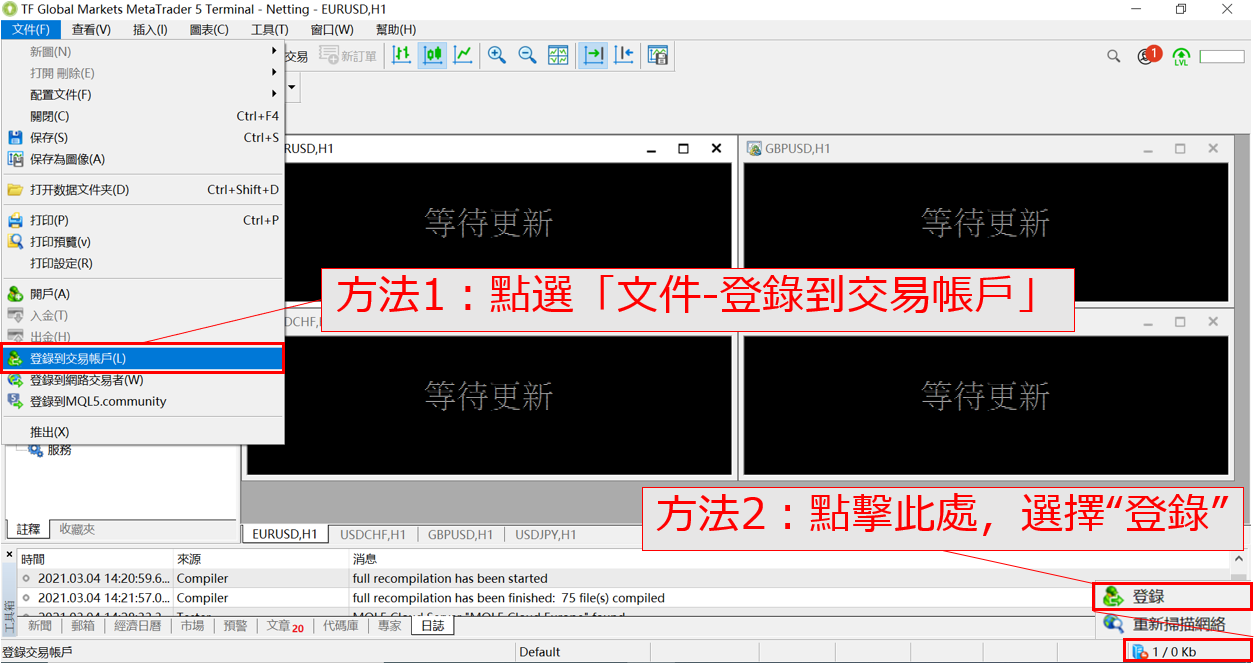Viewport: 1257px width, 666px height.
Task: Open the 代碼庫 toolbox tab
Action: [341, 626]
